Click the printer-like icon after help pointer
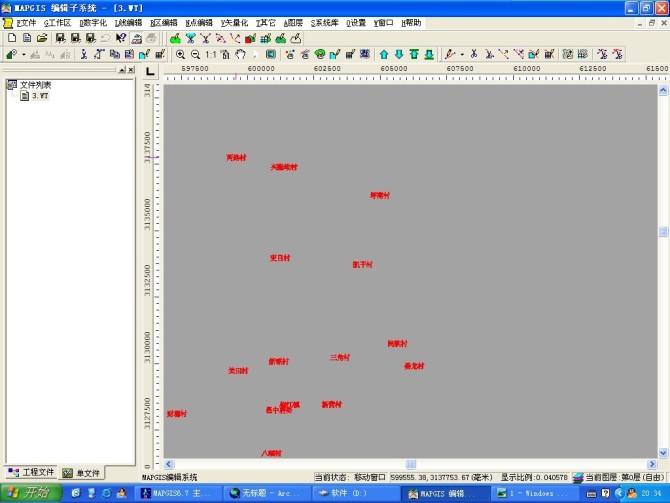 tap(137, 38)
